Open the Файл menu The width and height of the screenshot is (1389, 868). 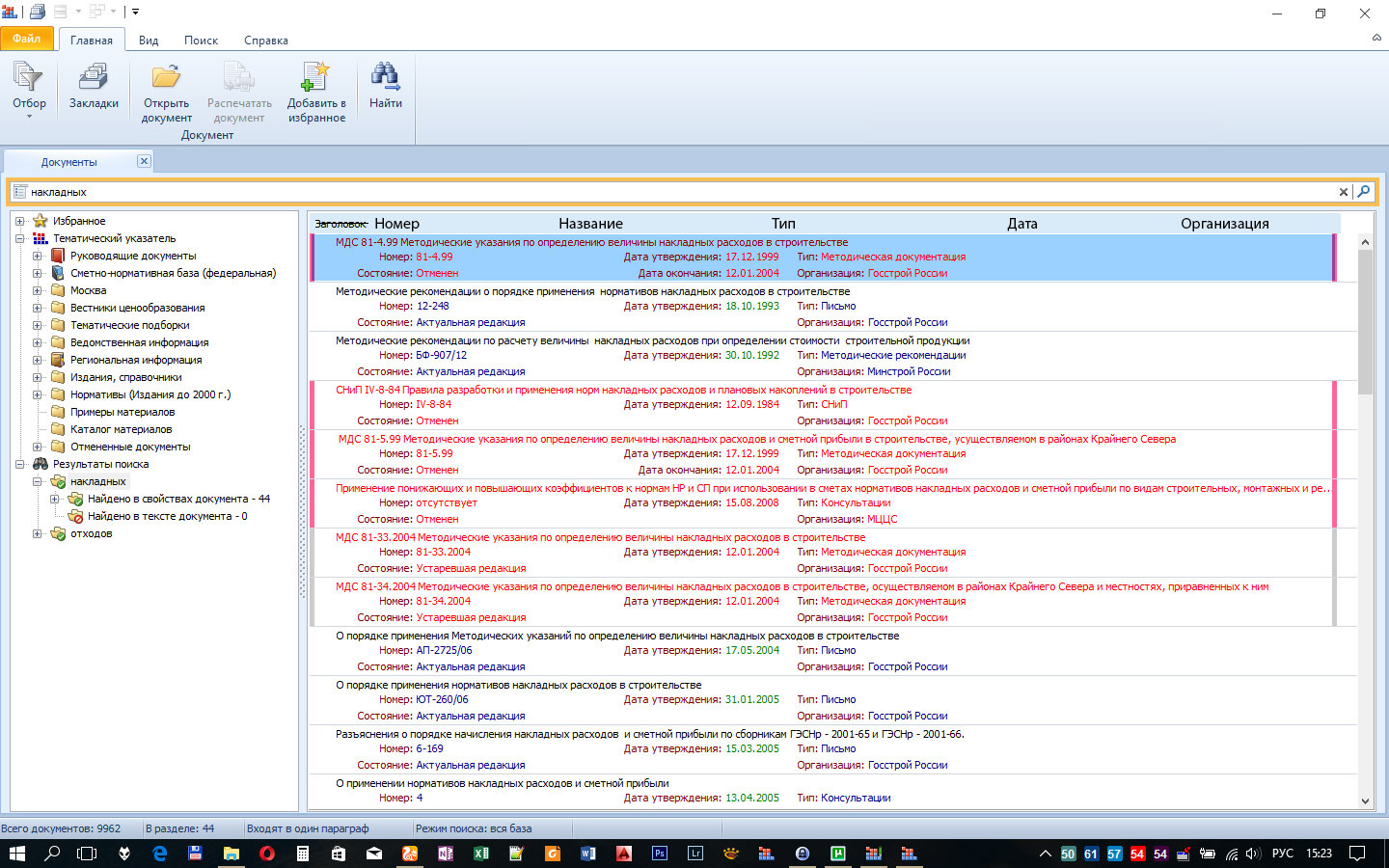tap(27, 39)
